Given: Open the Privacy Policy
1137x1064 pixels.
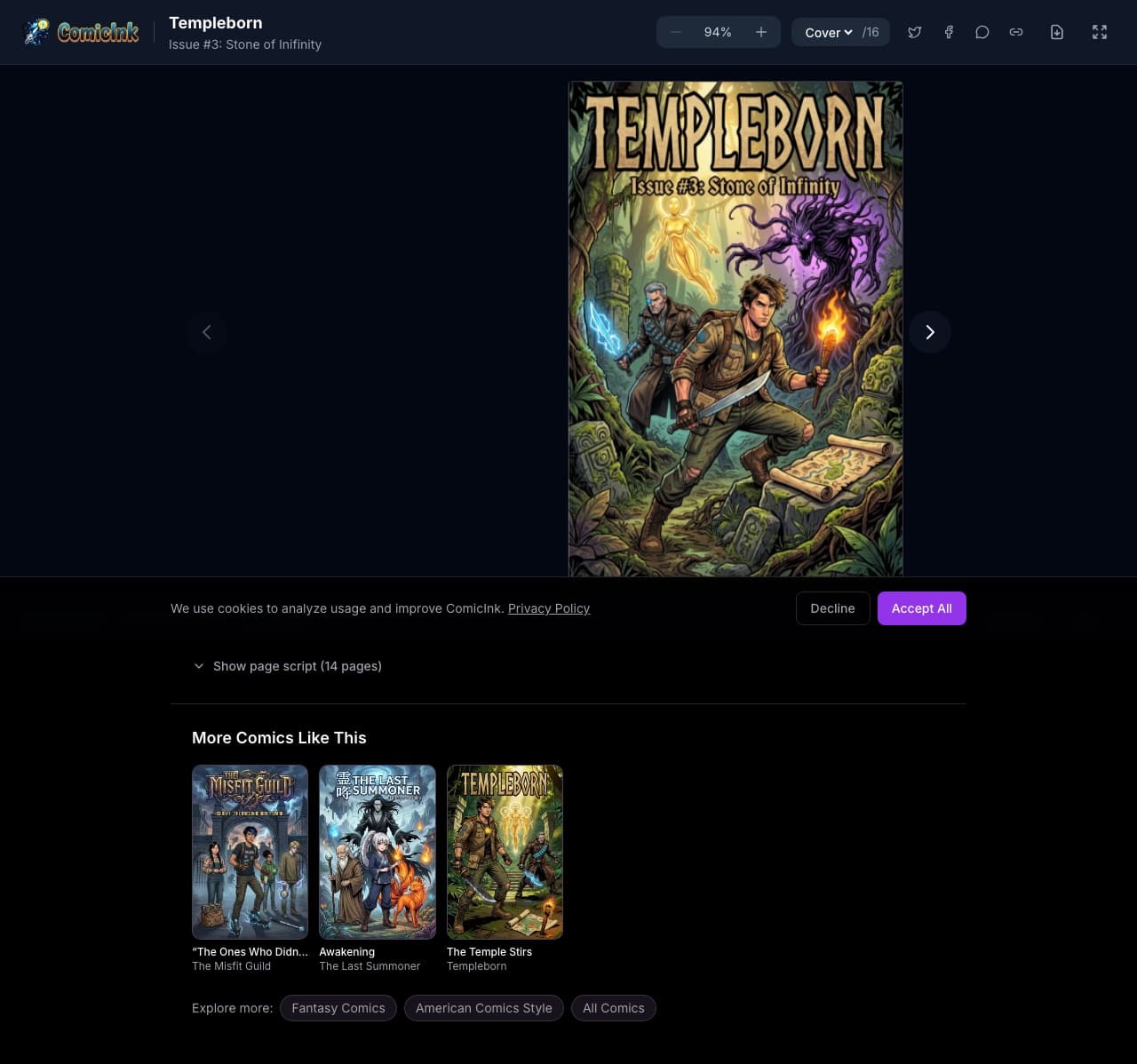Looking at the screenshot, I should (548, 608).
